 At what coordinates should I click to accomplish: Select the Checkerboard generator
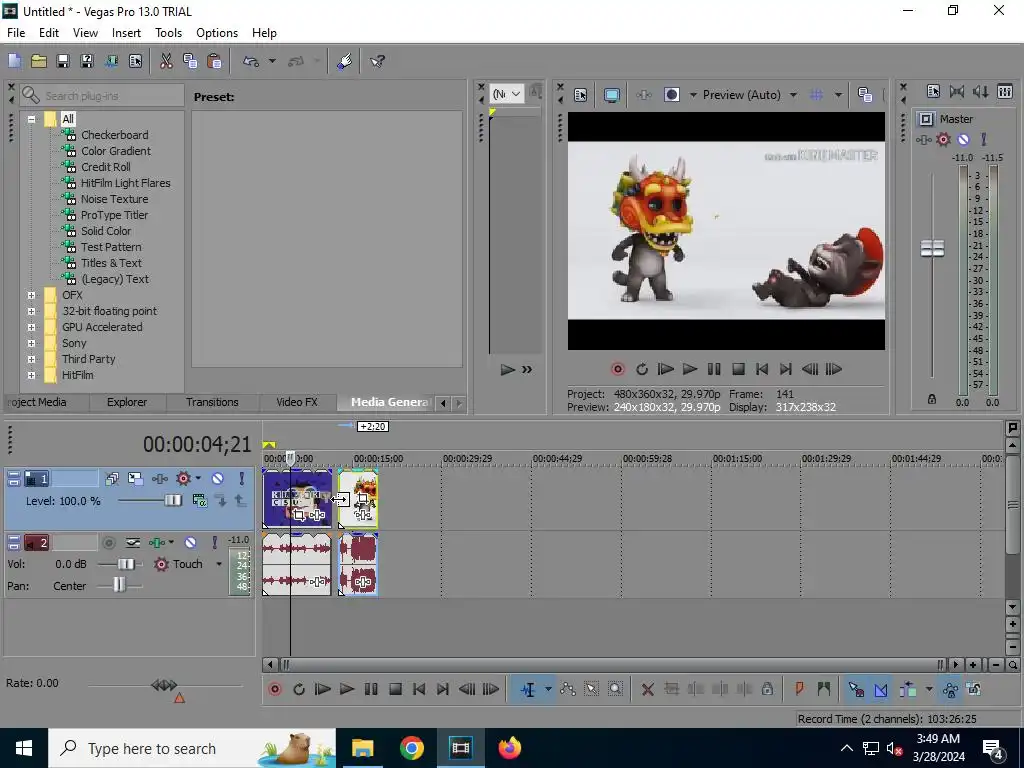(114, 135)
